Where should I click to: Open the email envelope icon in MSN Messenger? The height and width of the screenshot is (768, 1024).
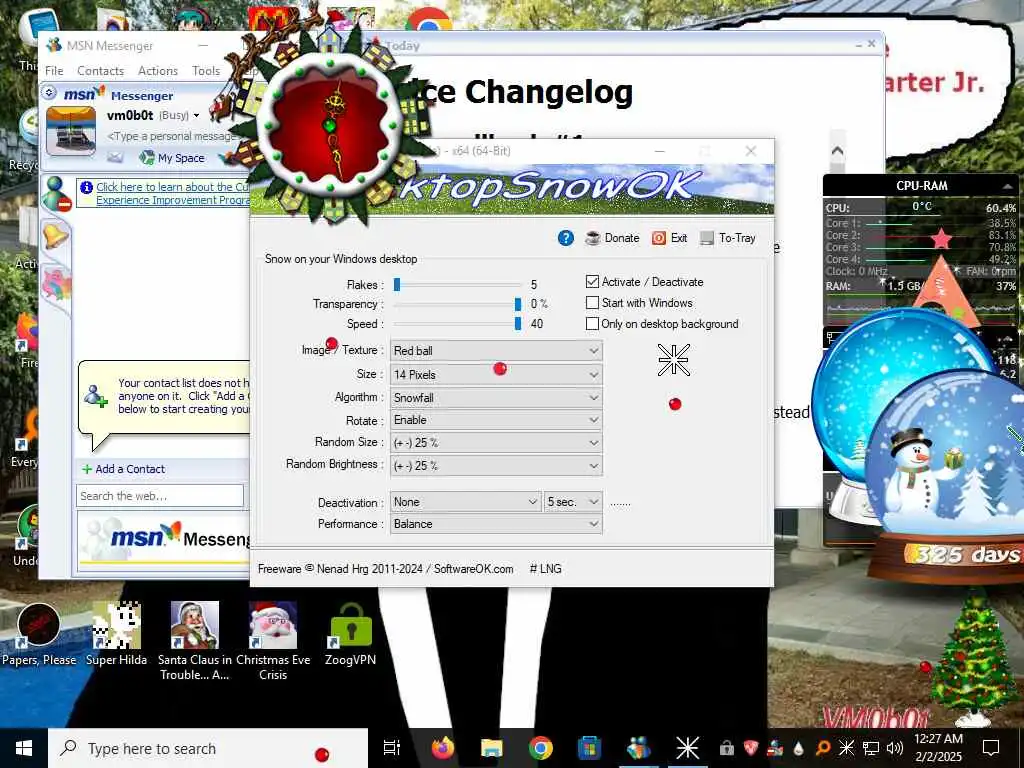tap(115, 157)
